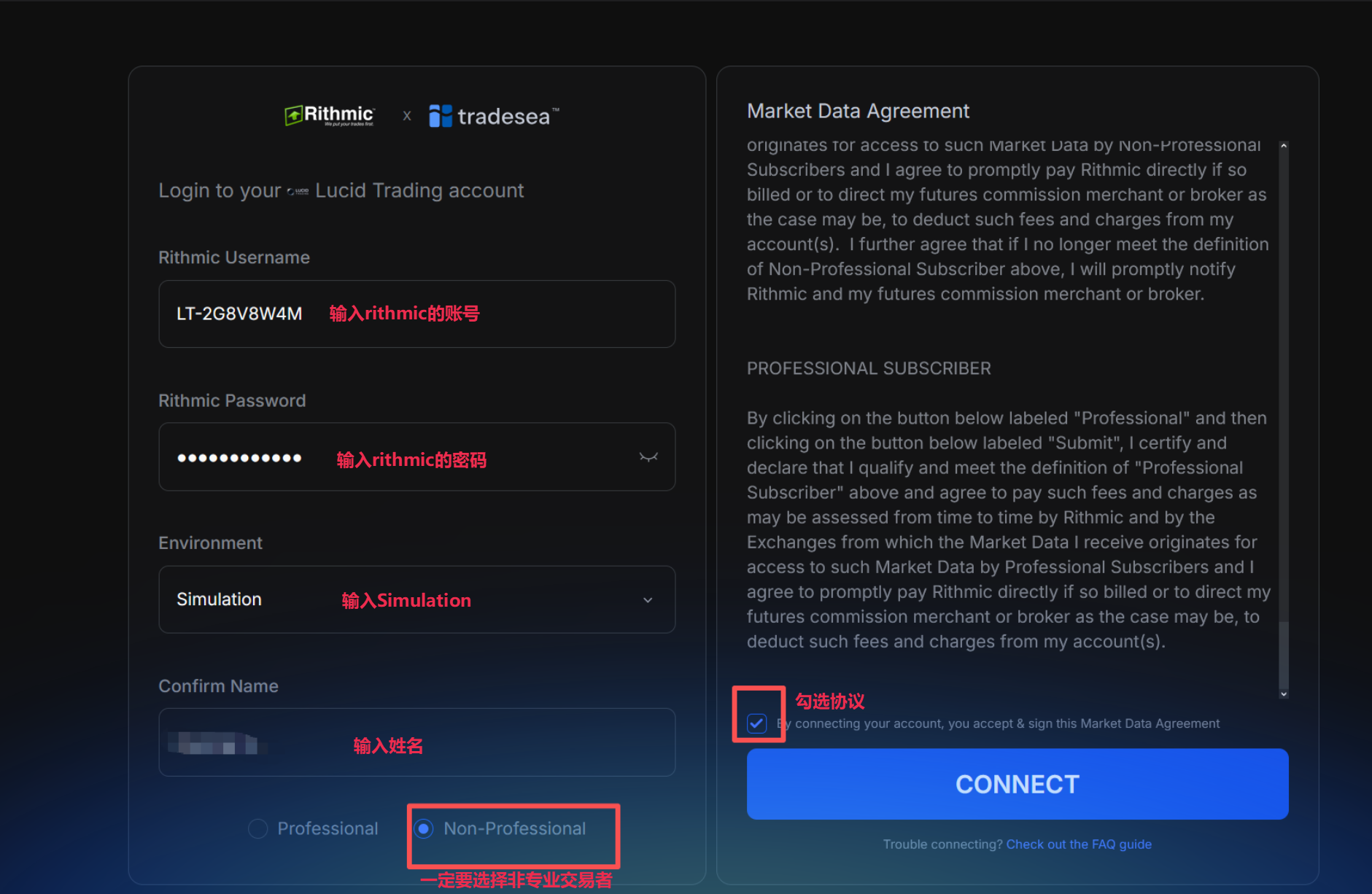The image size is (1372, 894).
Task: Click the Environment dropdown chevron arrow
Action: click(648, 600)
